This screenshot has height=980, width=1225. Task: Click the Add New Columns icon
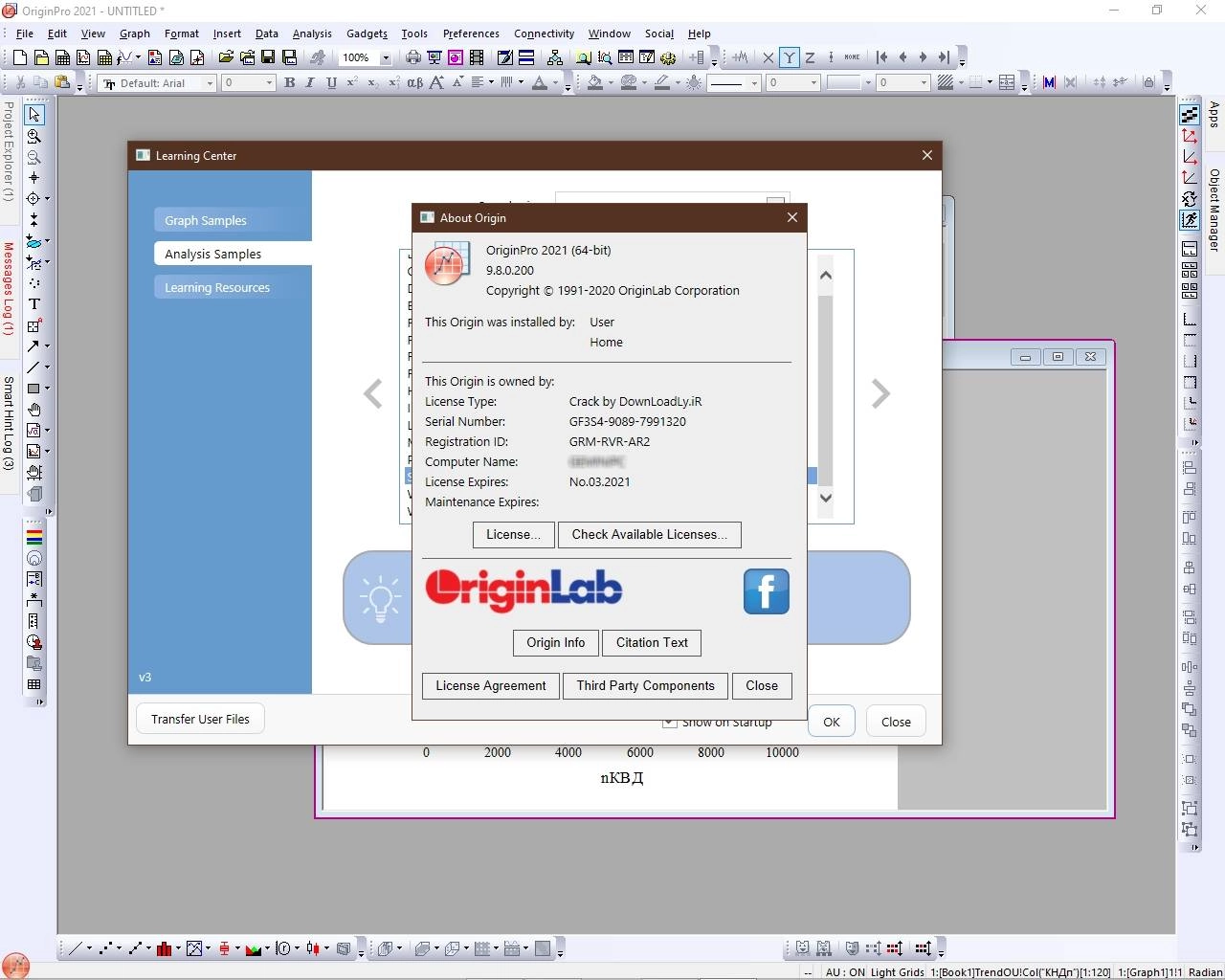[x=696, y=57]
